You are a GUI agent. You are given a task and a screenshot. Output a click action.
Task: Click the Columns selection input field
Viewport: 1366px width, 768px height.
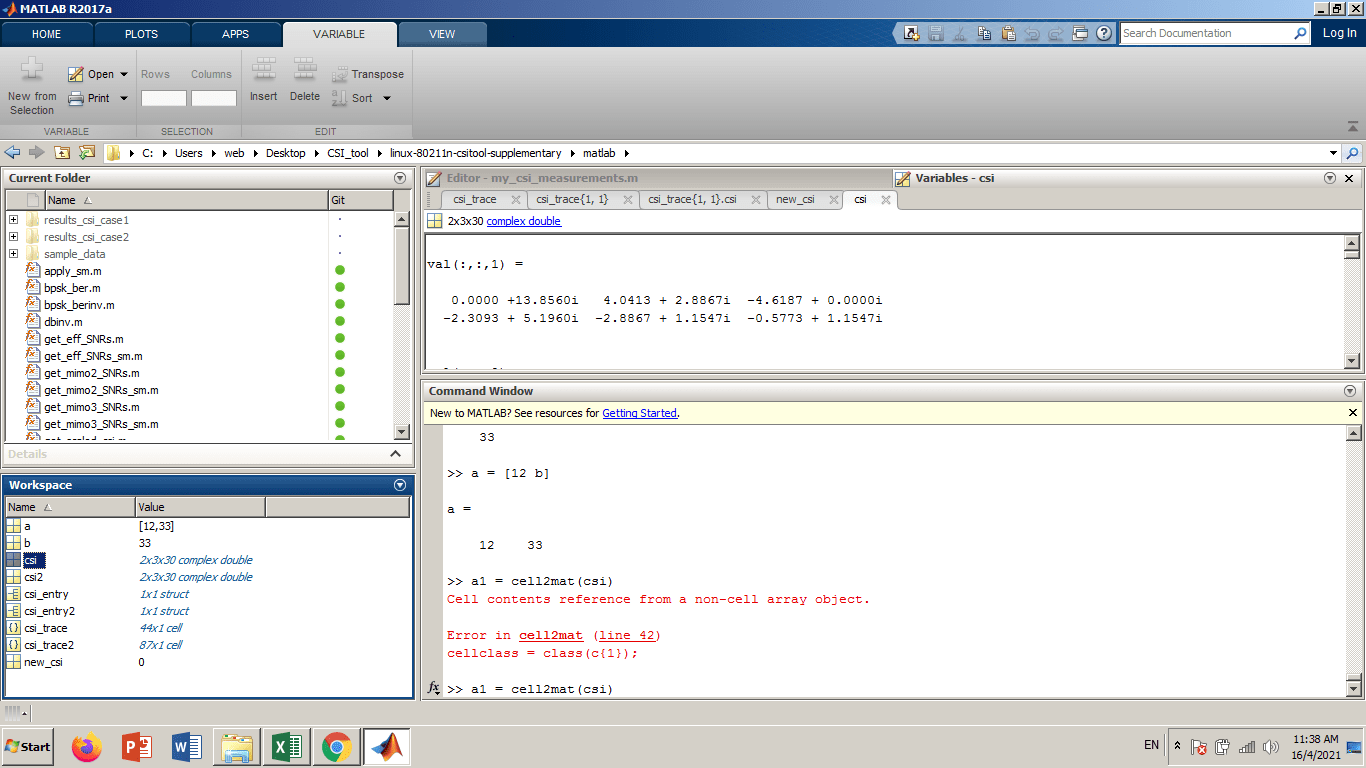click(x=214, y=98)
